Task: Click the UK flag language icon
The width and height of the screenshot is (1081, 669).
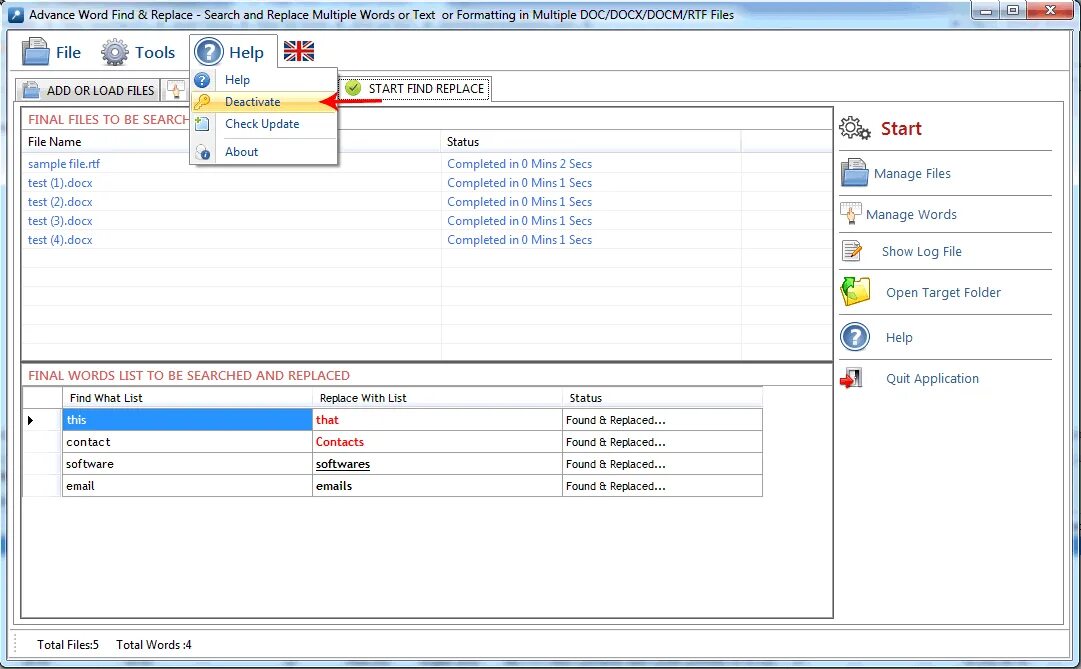Action: pos(299,51)
